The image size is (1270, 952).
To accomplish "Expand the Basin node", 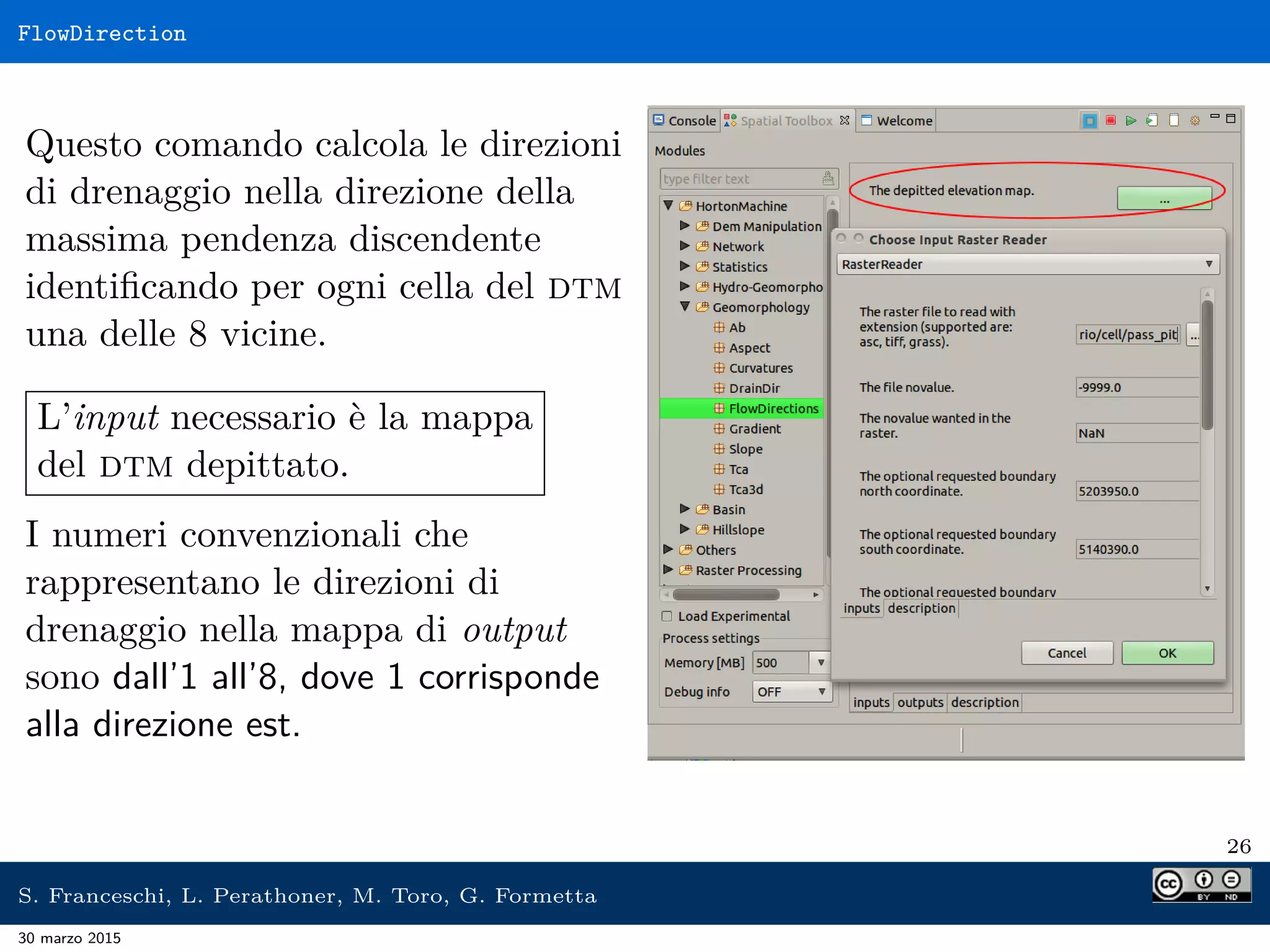I will click(685, 509).
